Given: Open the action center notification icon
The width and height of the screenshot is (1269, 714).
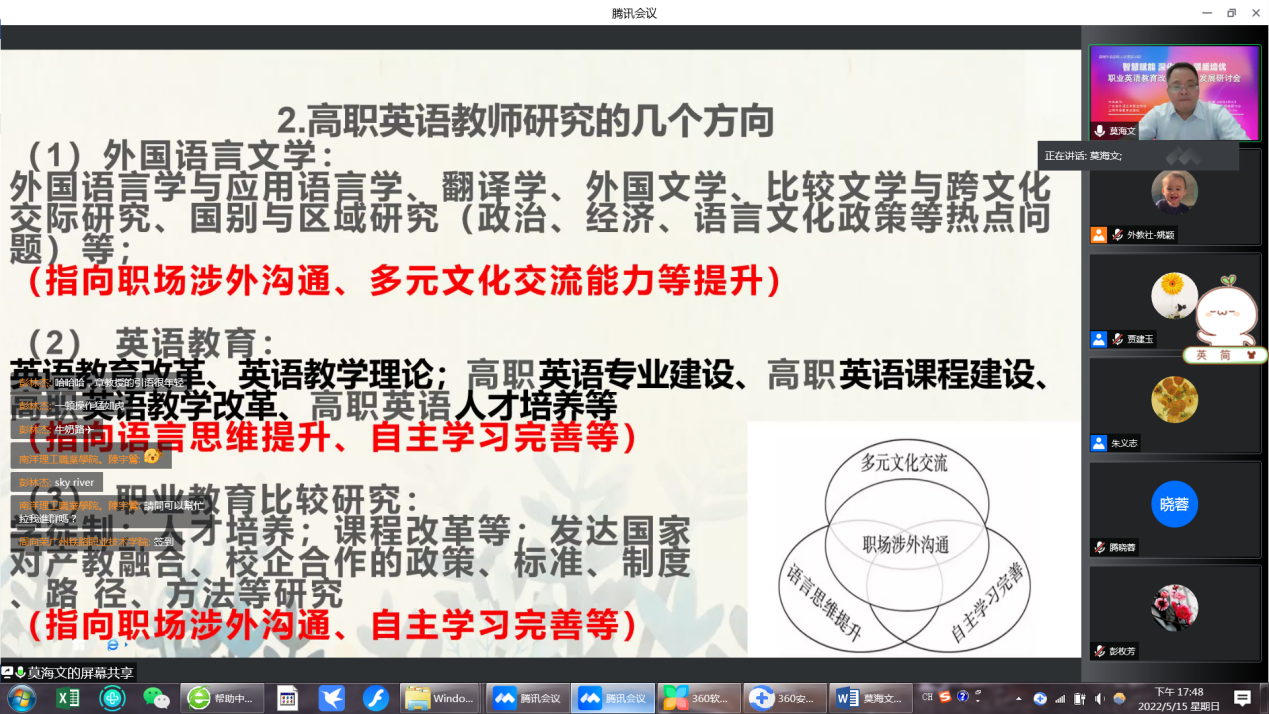Looking at the screenshot, I should (1242, 698).
